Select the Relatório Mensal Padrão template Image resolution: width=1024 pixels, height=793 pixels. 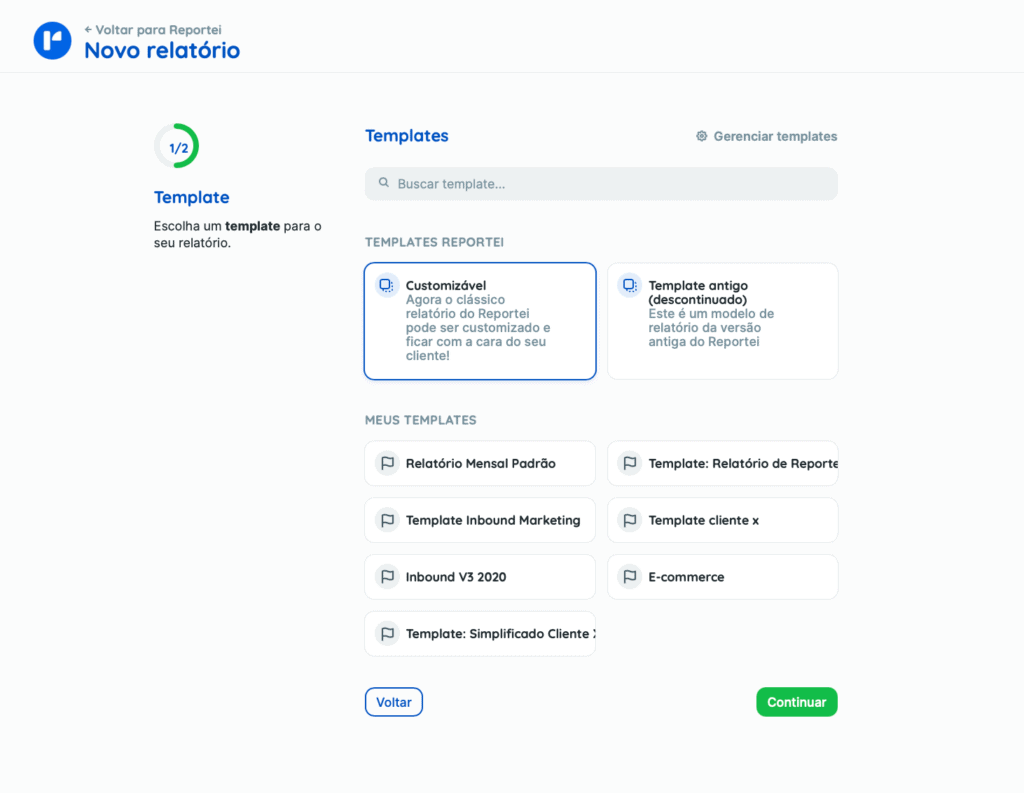pyautogui.click(x=480, y=463)
